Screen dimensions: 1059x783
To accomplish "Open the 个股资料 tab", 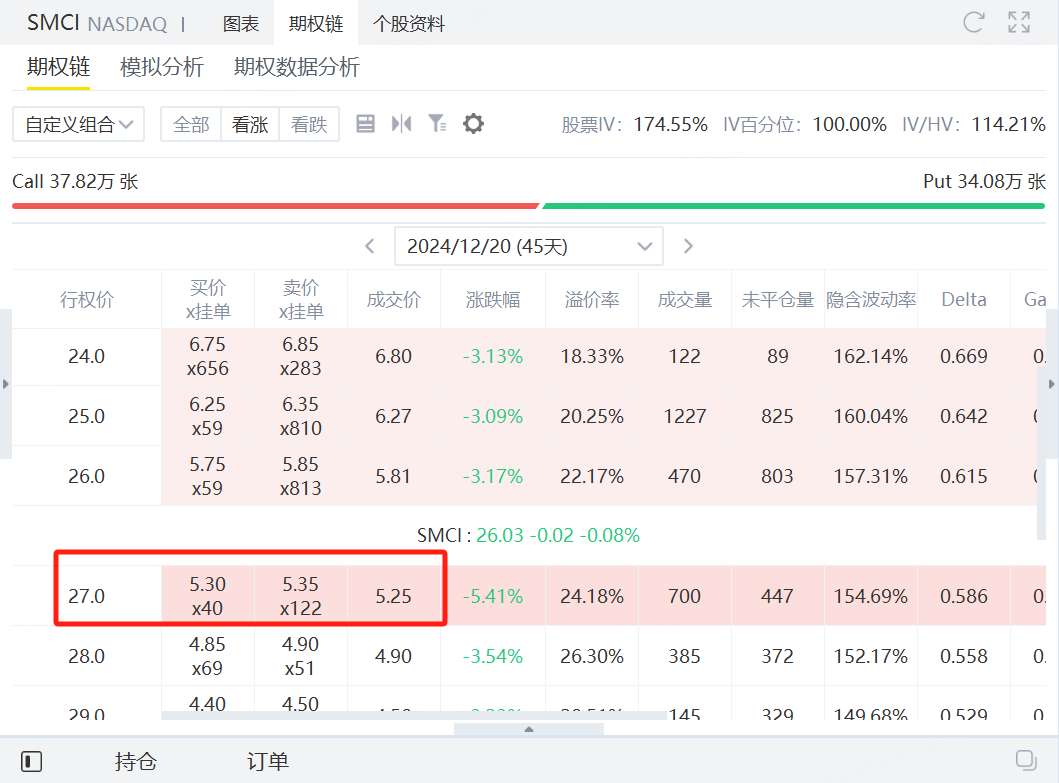I will click(409, 24).
